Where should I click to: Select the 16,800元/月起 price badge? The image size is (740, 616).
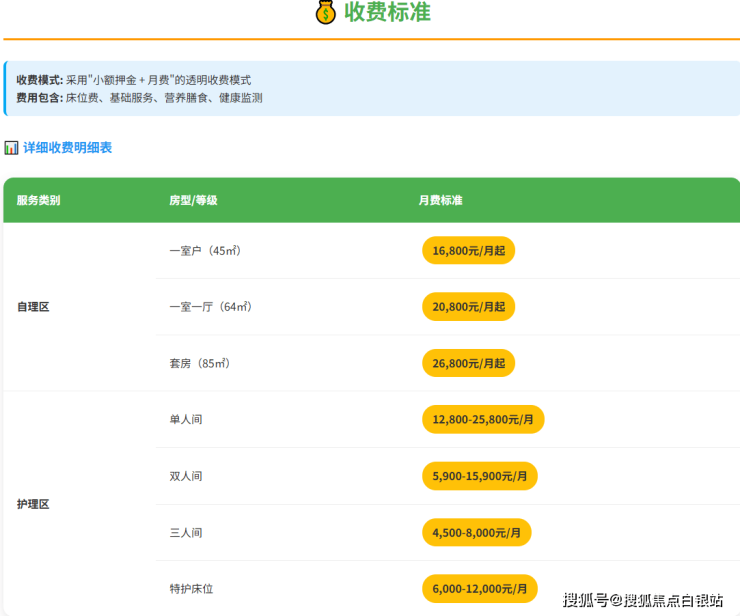(x=468, y=250)
